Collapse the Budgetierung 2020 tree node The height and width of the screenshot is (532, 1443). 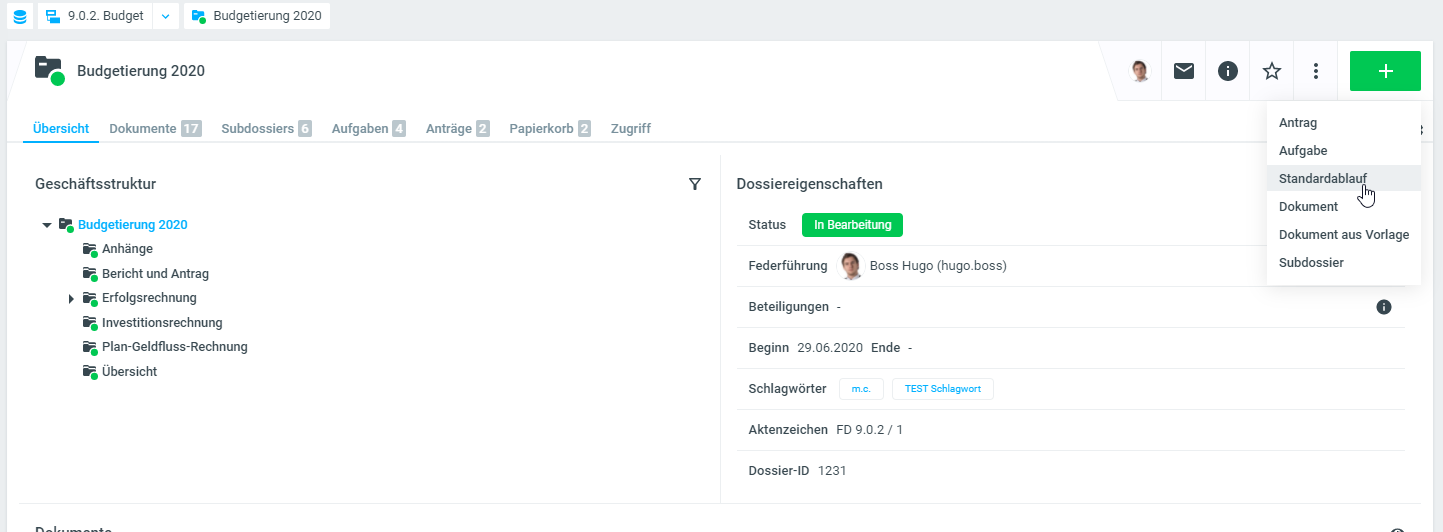click(x=47, y=225)
